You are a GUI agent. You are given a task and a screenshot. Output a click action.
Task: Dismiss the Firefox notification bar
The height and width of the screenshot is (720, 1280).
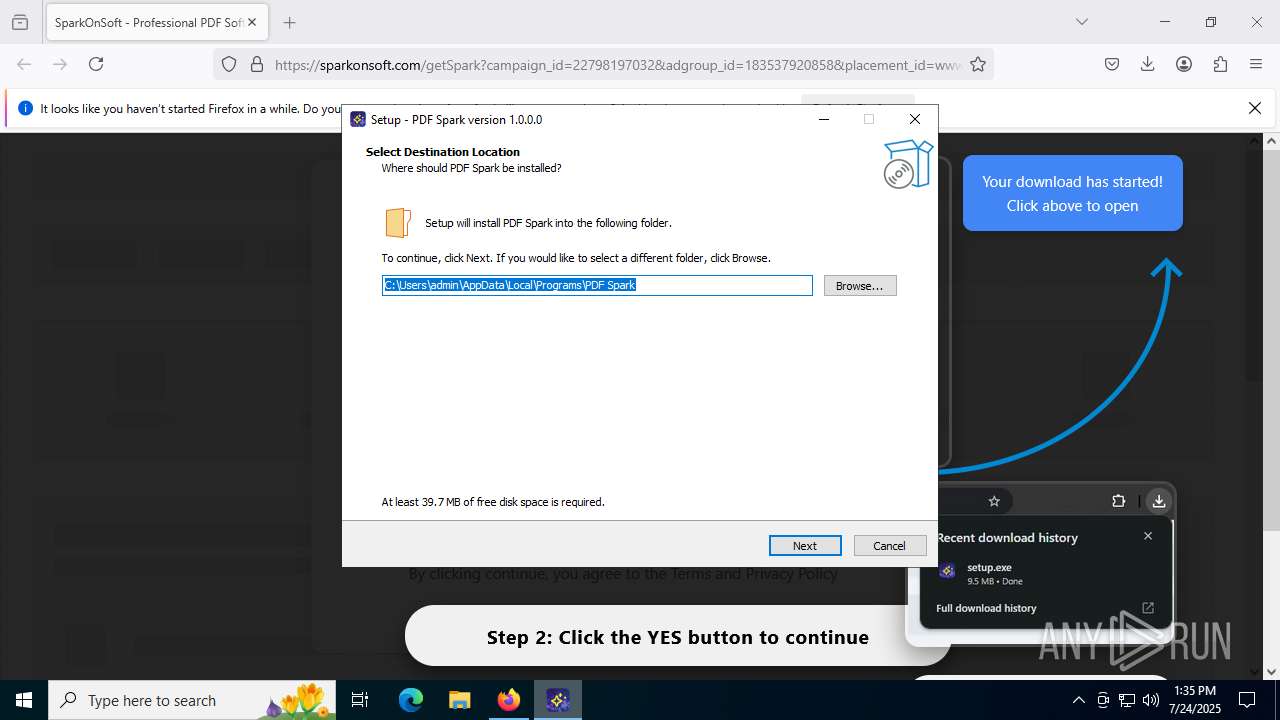(x=1255, y=108)
